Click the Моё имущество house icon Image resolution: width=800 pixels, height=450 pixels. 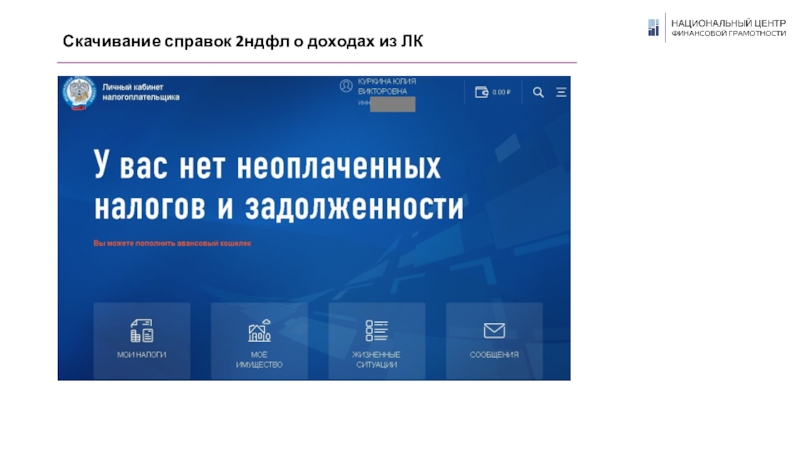coord(259,330)
